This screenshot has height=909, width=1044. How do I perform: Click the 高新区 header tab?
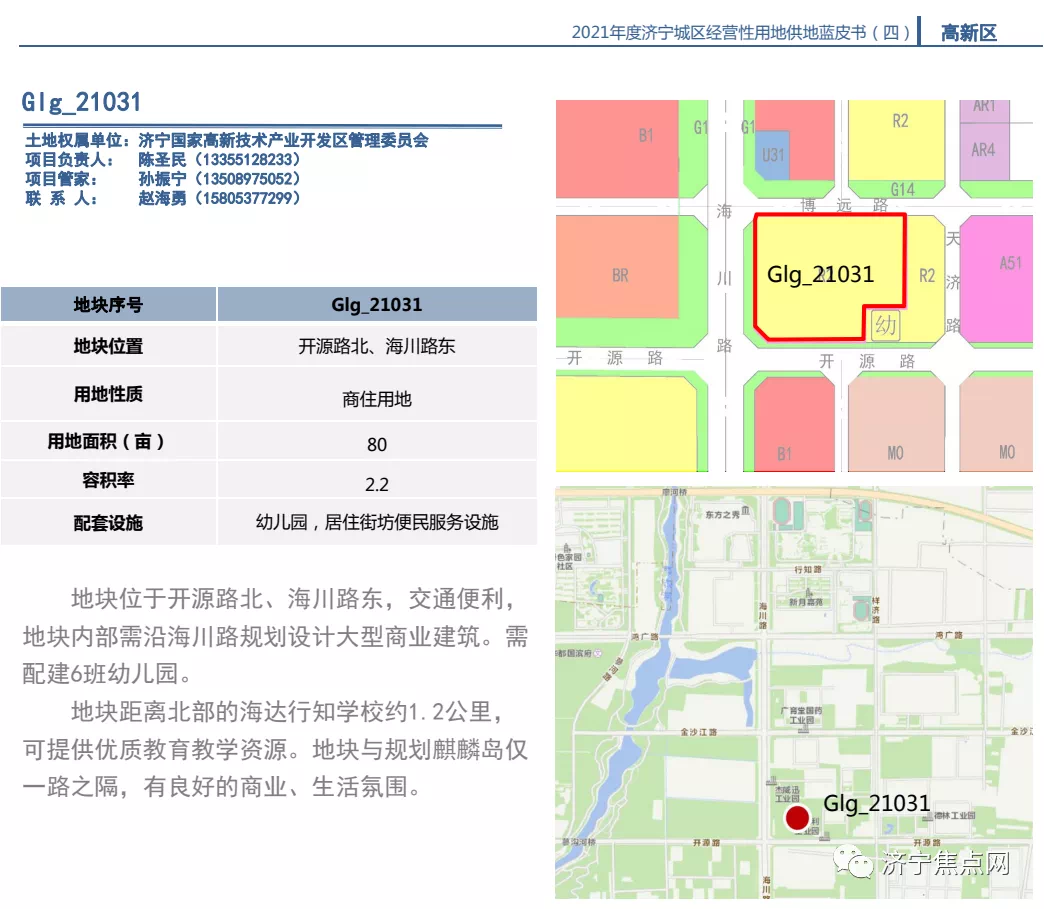pos(969,33)
